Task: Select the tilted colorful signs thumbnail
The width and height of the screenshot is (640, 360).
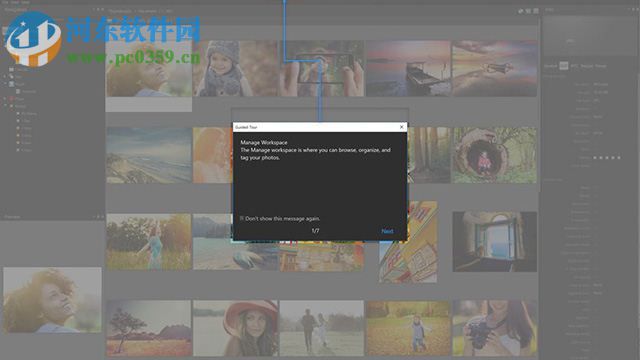Action: [x=408, y=242]
